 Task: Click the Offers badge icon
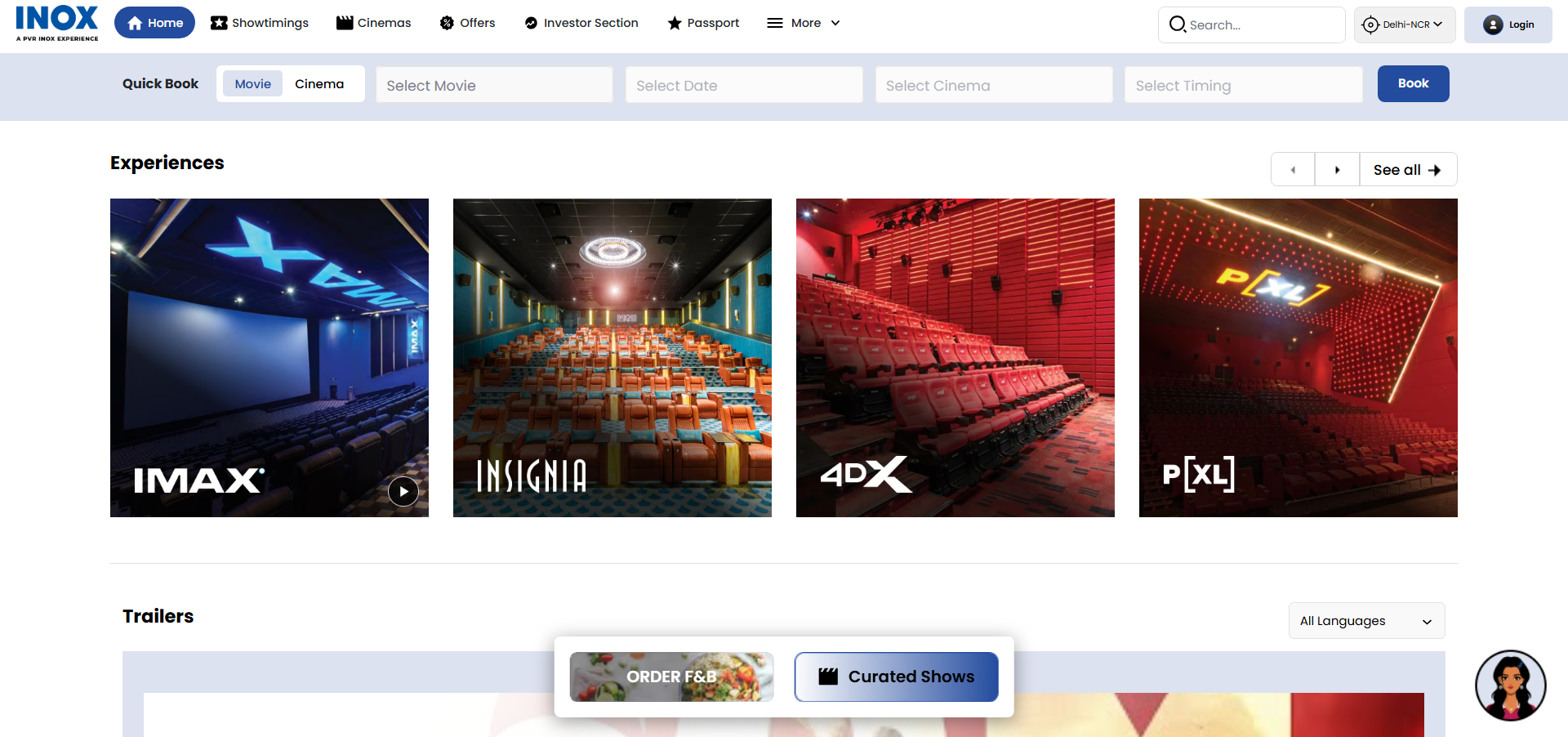tap(447, 23)
